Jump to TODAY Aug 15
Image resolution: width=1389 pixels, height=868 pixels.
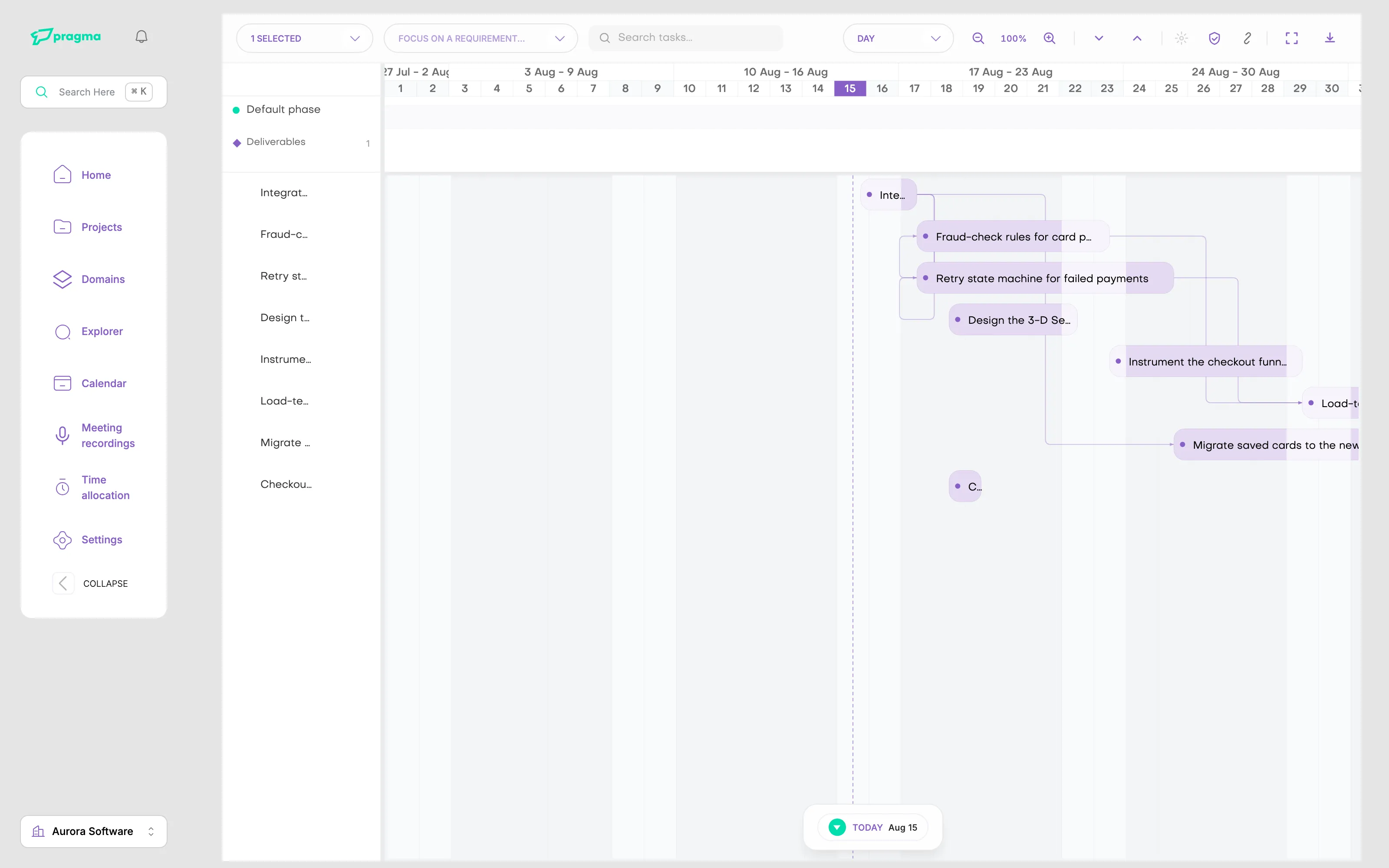coord(872,827)
